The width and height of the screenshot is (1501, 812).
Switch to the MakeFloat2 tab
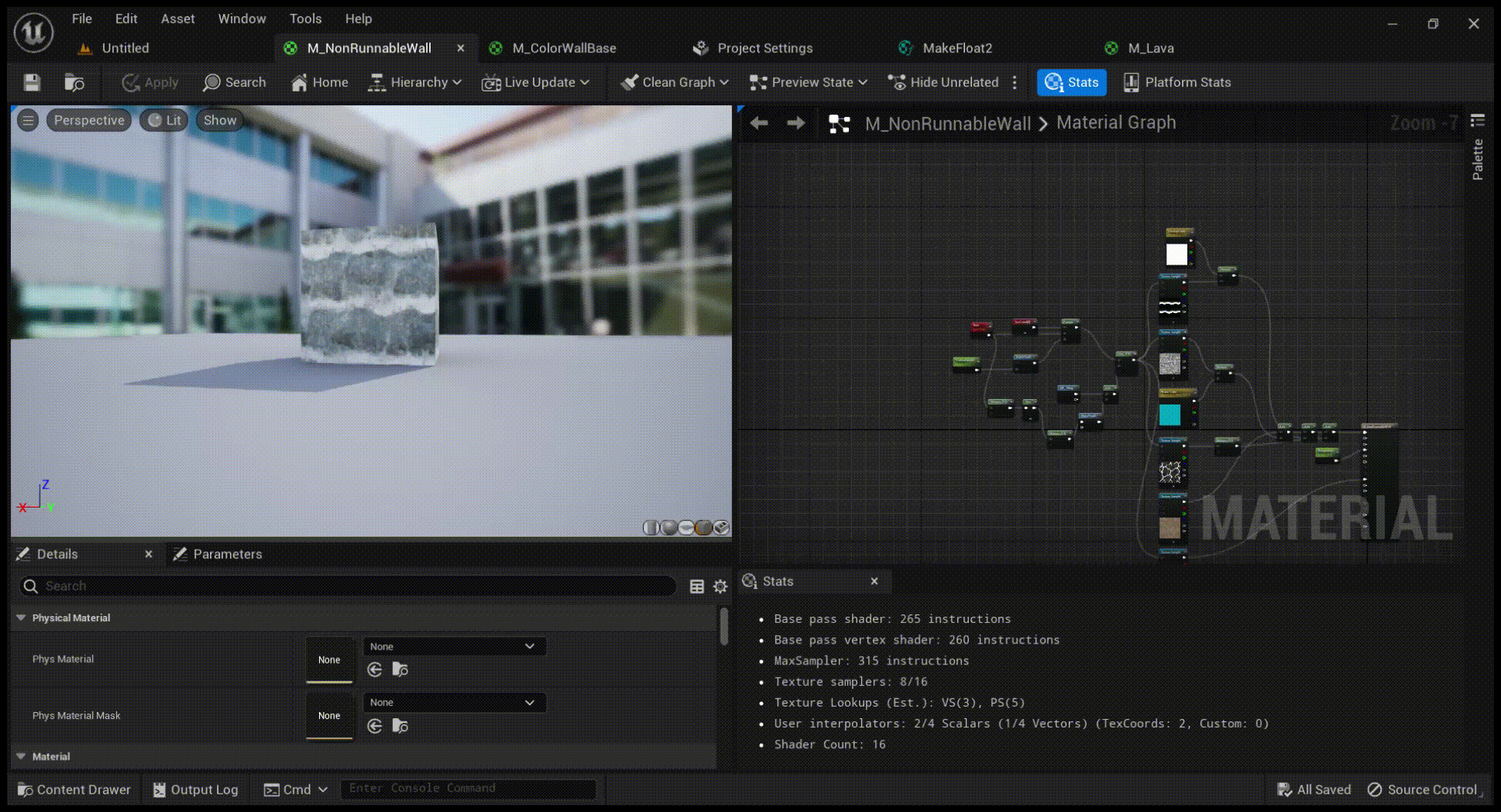click(957, 48)
